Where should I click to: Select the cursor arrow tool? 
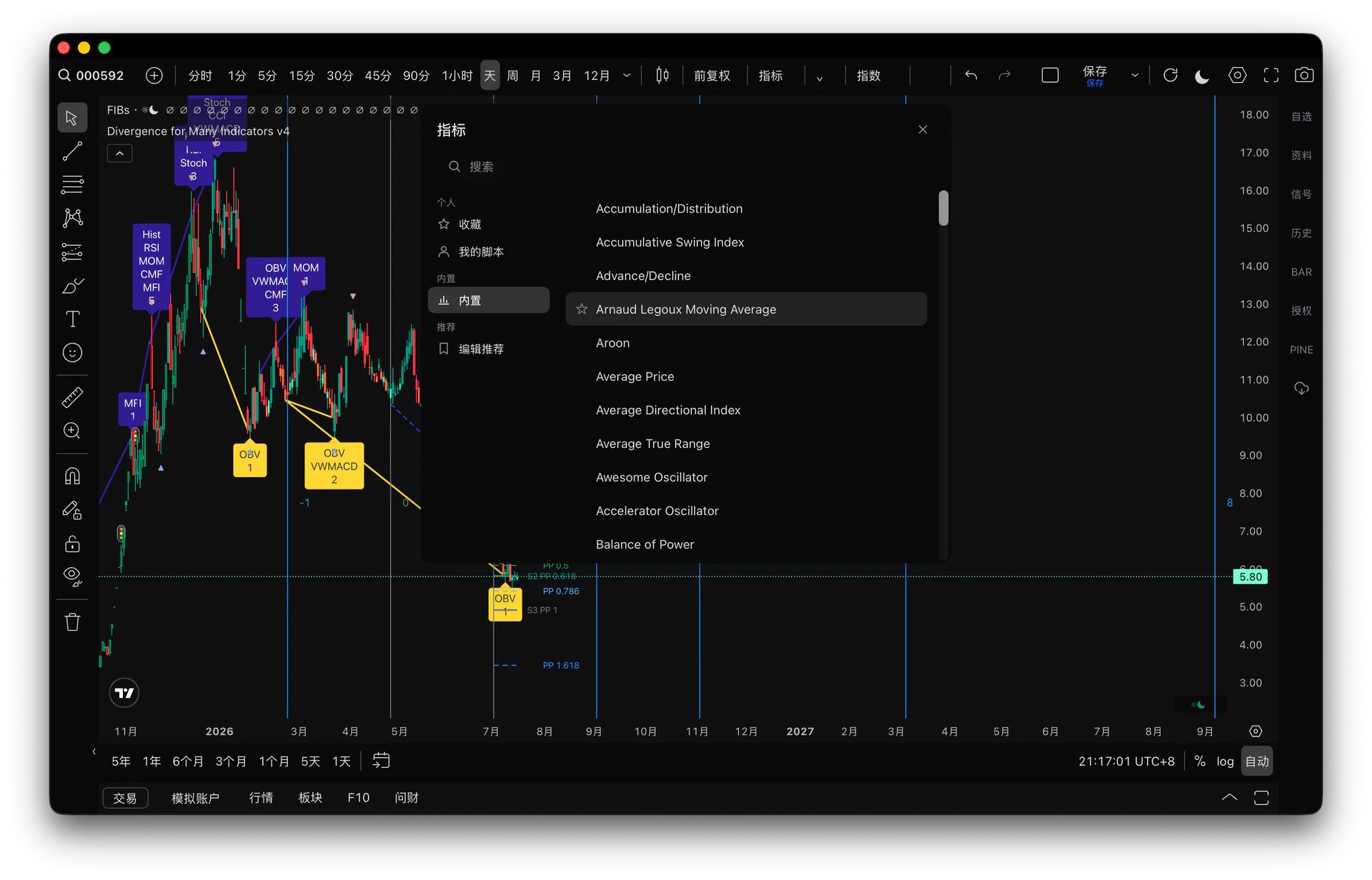(x=72, y=118)
